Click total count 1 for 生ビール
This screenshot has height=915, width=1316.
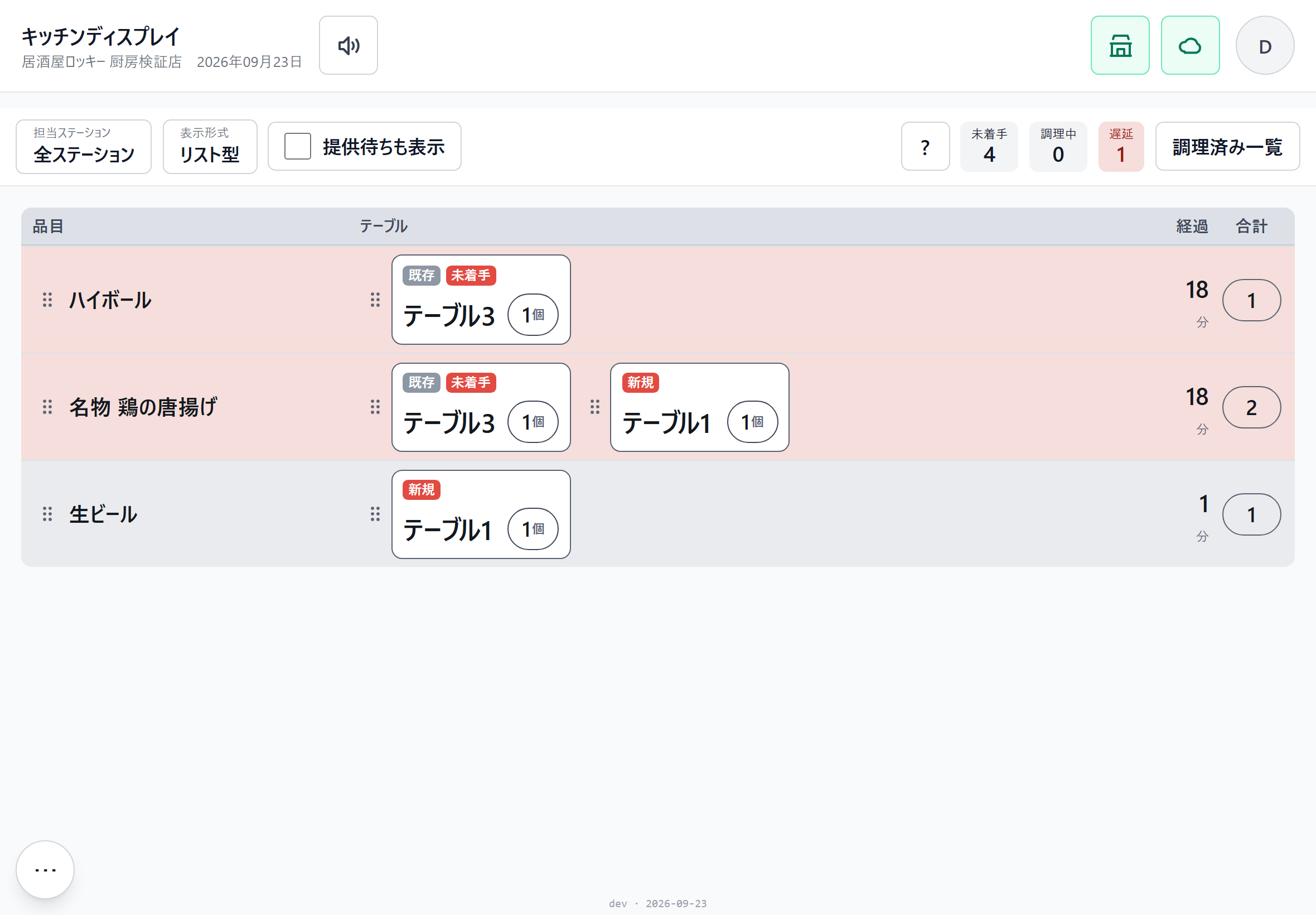point(1252,514)
